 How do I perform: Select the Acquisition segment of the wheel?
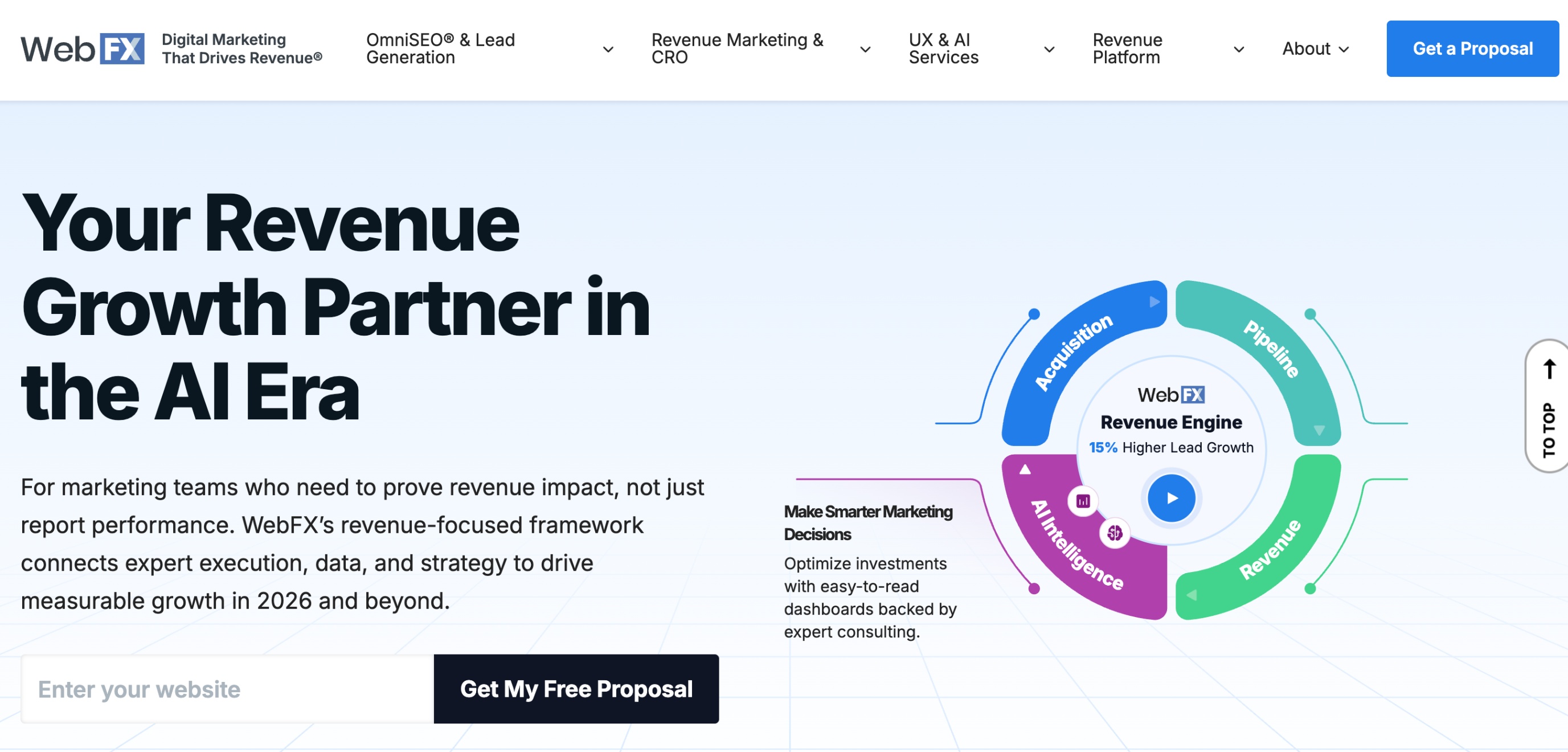click(1074, 353)
